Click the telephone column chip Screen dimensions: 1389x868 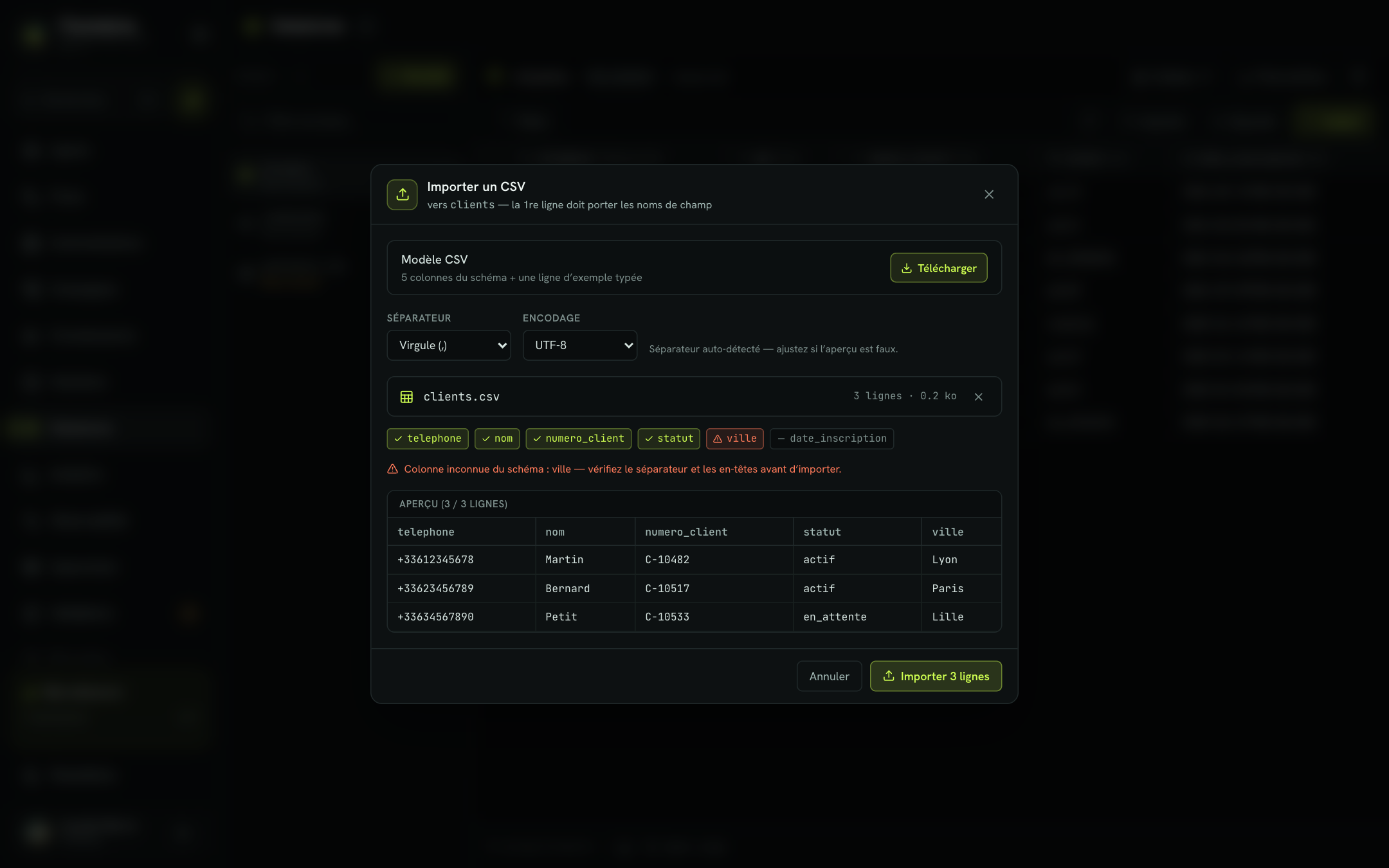[428, 439]
